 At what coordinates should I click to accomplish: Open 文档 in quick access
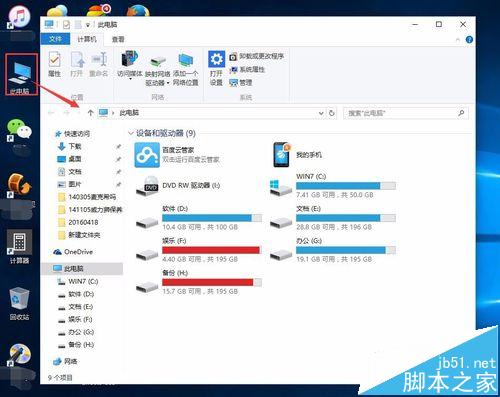pos(69,171)
